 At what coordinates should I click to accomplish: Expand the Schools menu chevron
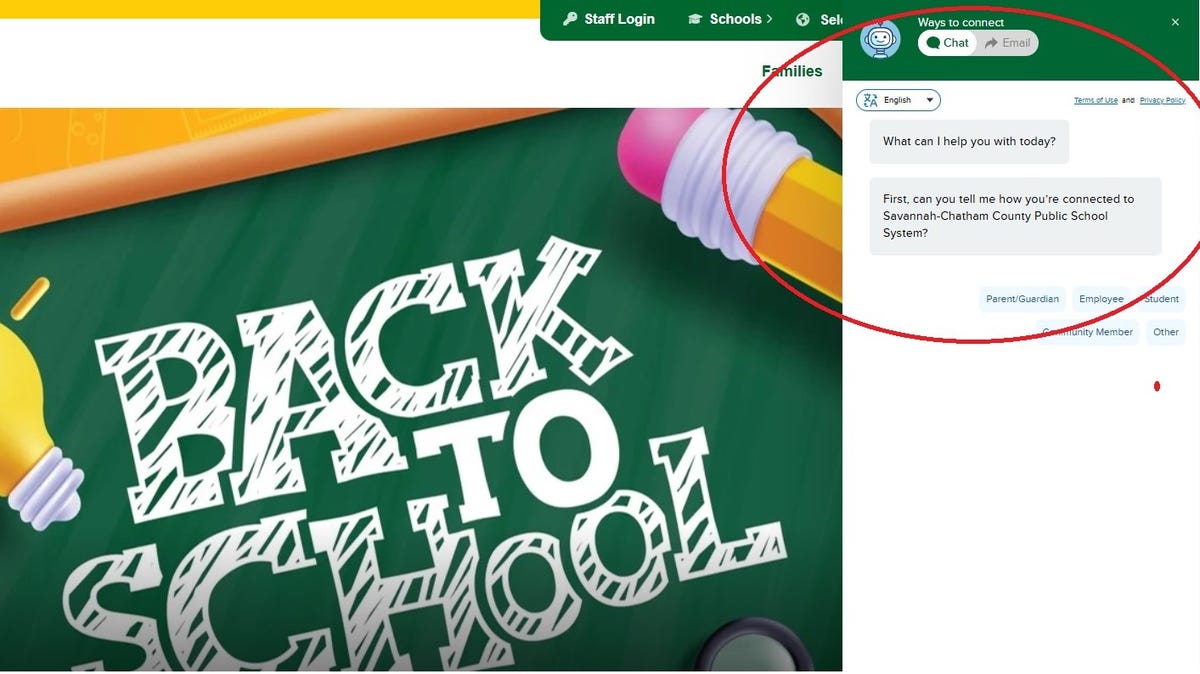[x=770, y=19]
